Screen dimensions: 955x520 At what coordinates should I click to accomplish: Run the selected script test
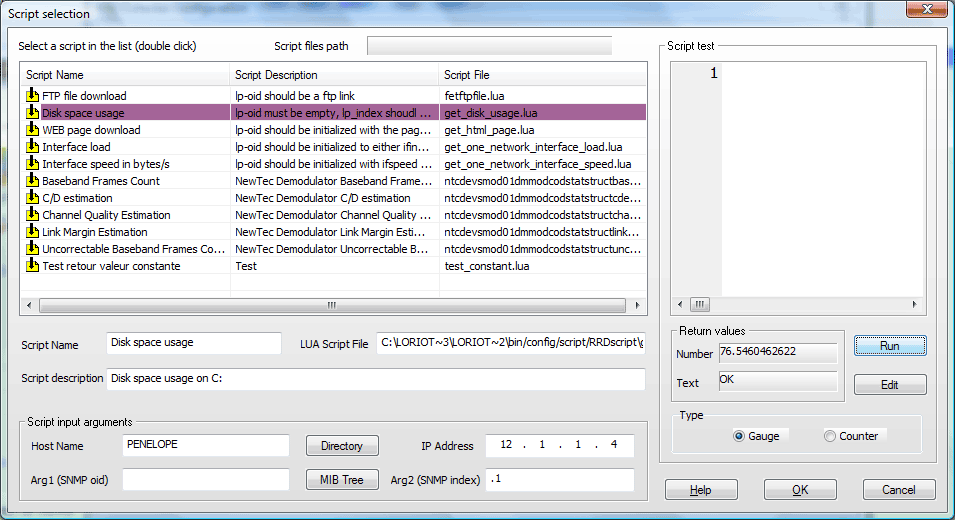coord(890,346)
